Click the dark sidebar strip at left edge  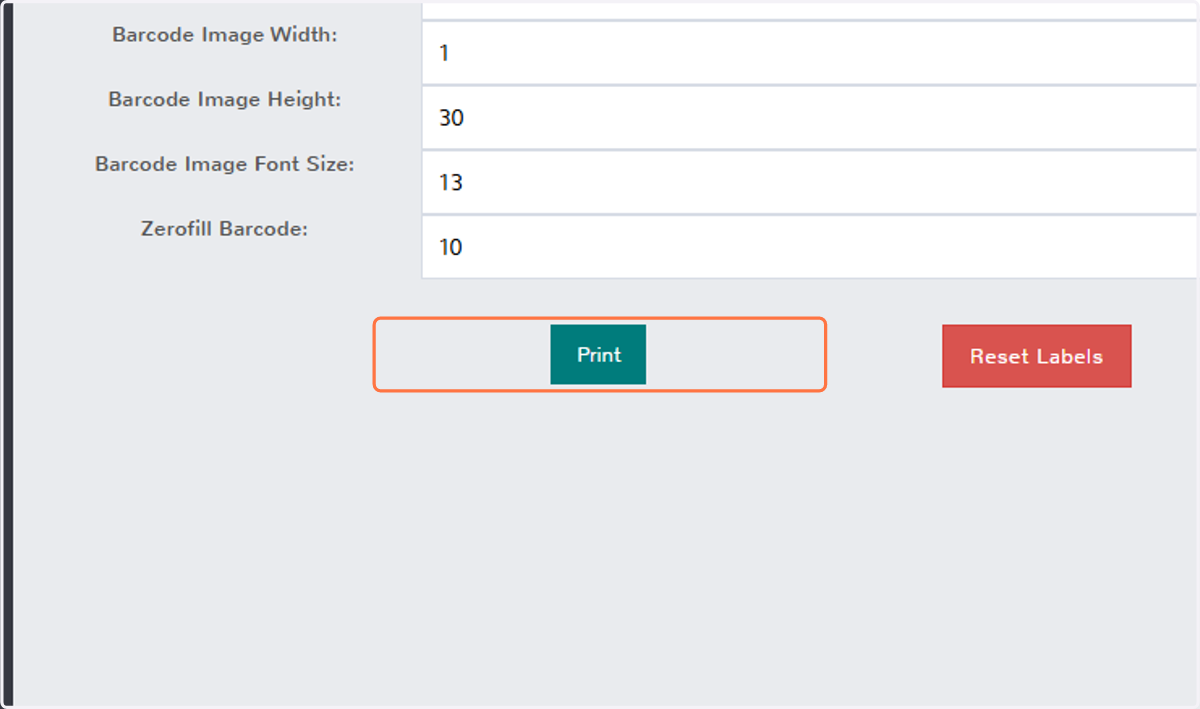(8, 354)
